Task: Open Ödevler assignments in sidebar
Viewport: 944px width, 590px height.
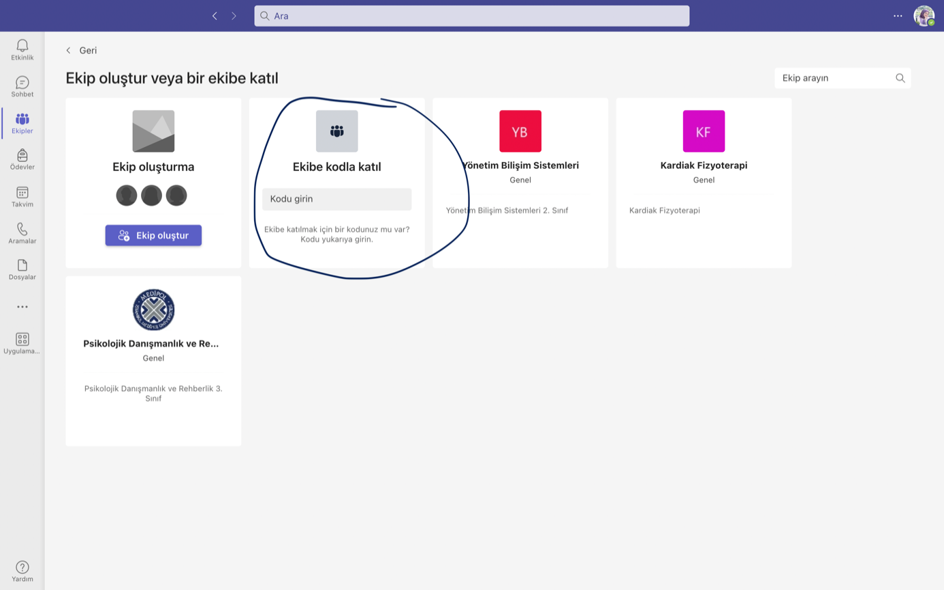Action: click(x=22, y=160)
